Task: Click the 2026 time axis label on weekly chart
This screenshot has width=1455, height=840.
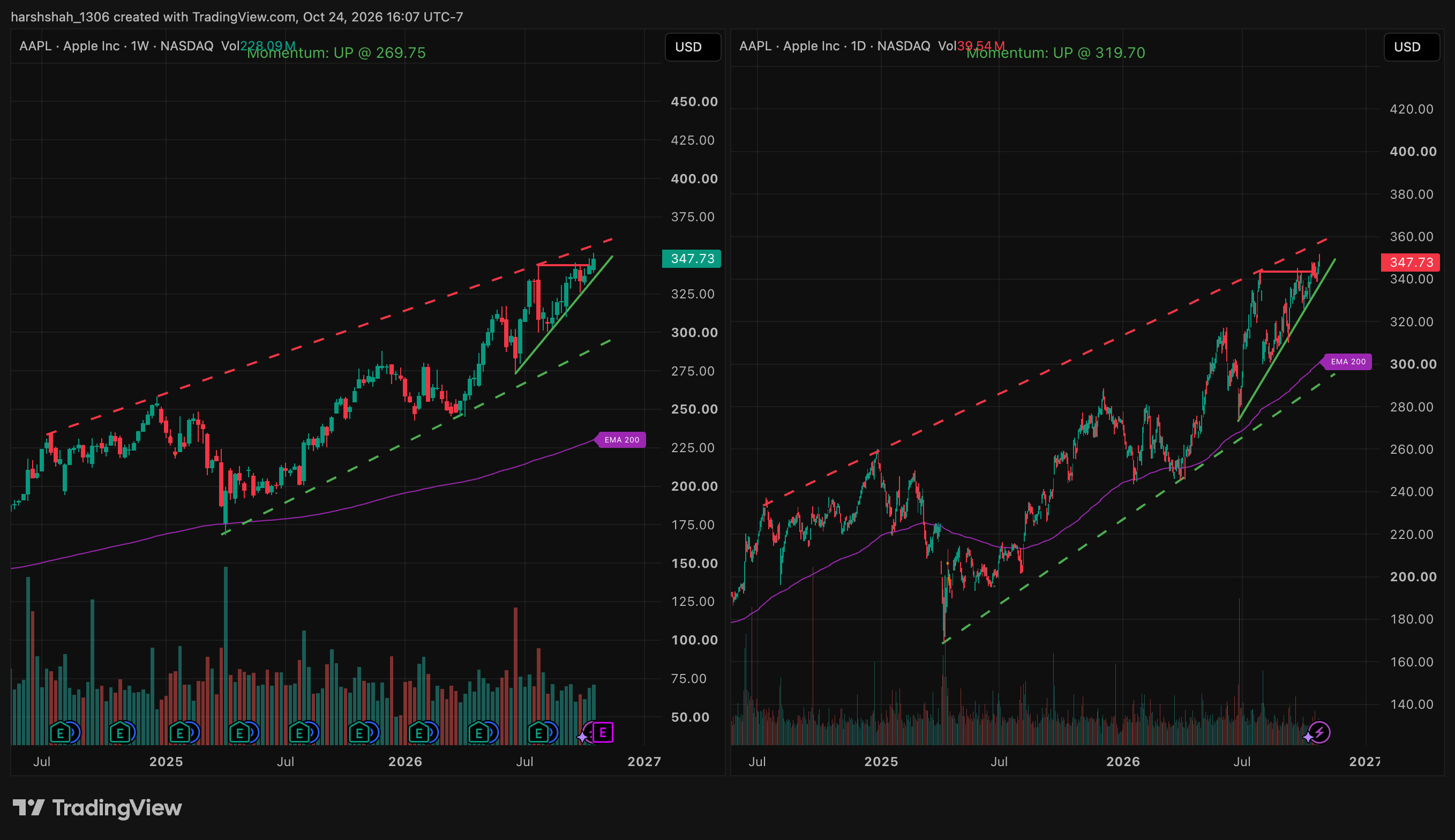Action: tap(405, 762)
